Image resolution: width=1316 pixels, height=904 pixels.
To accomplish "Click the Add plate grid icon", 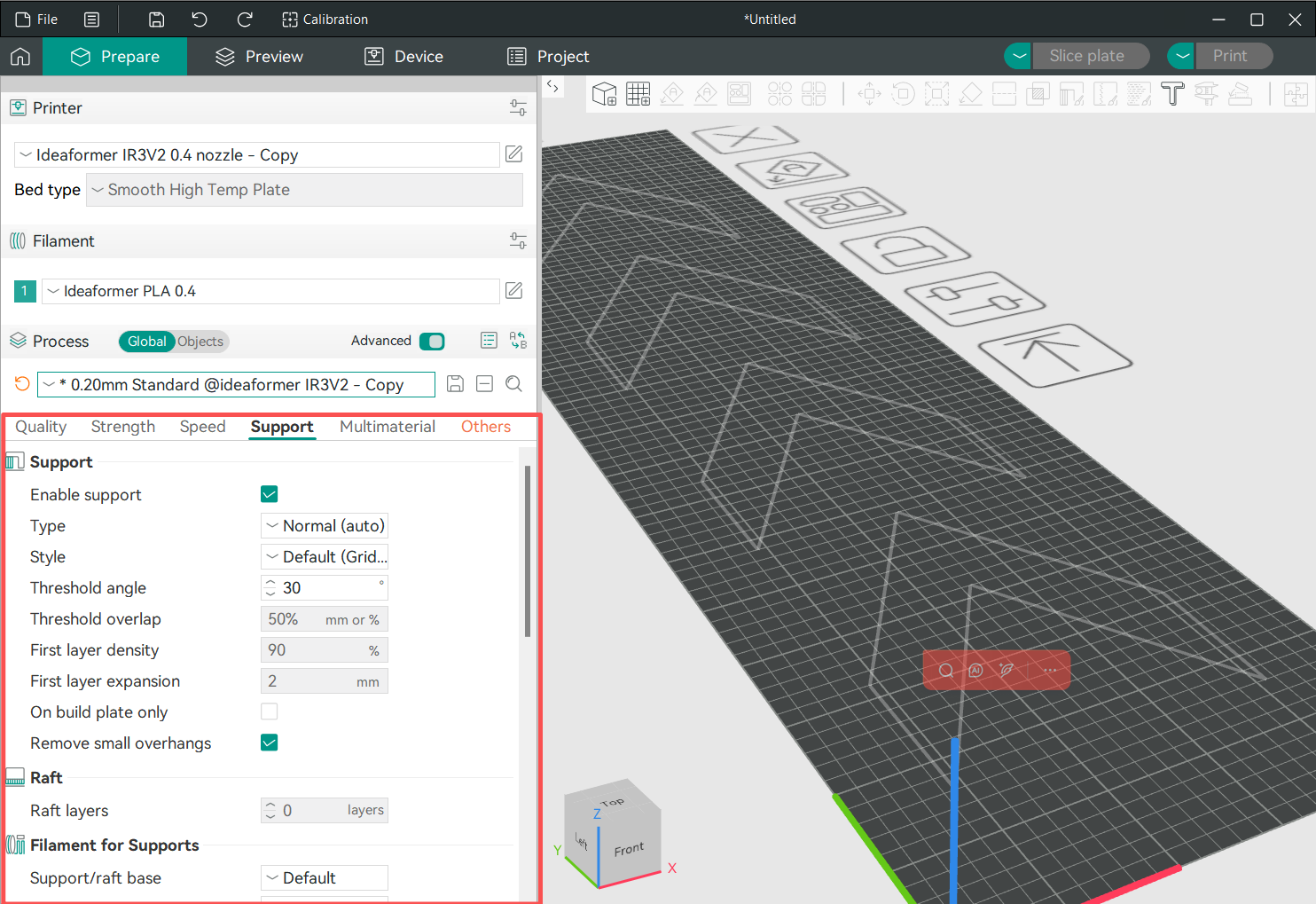I will (638, 94).
